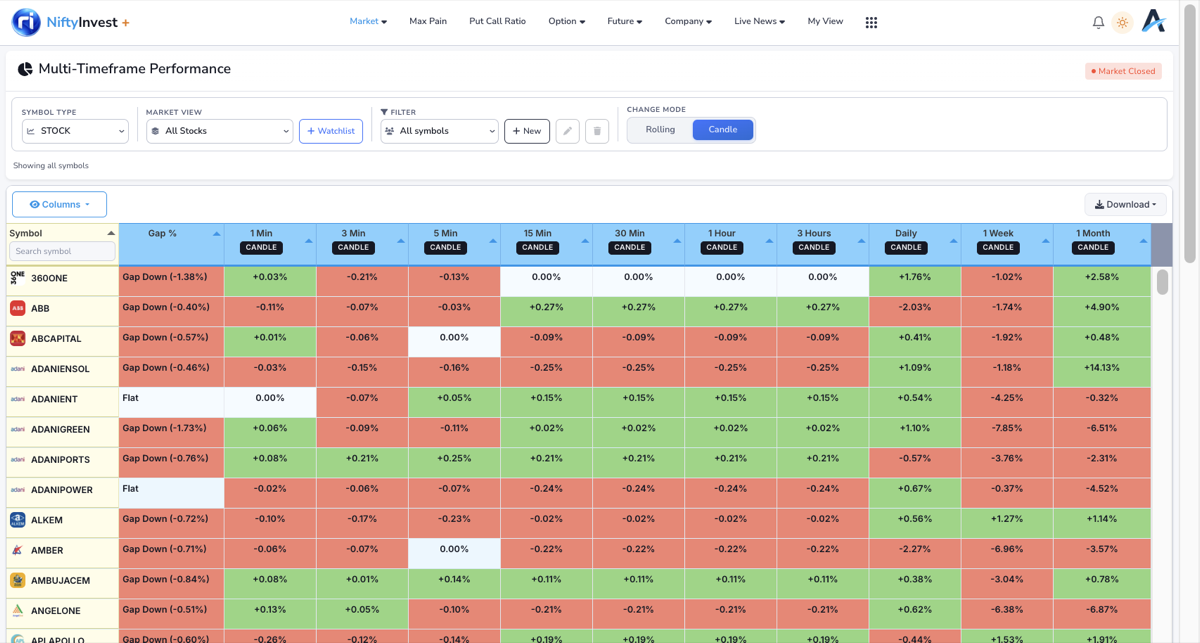Toggle CANDLE badge under 5 Min
The width and height of the screenshot is (1200, 643).
click(x=445, y=247)
